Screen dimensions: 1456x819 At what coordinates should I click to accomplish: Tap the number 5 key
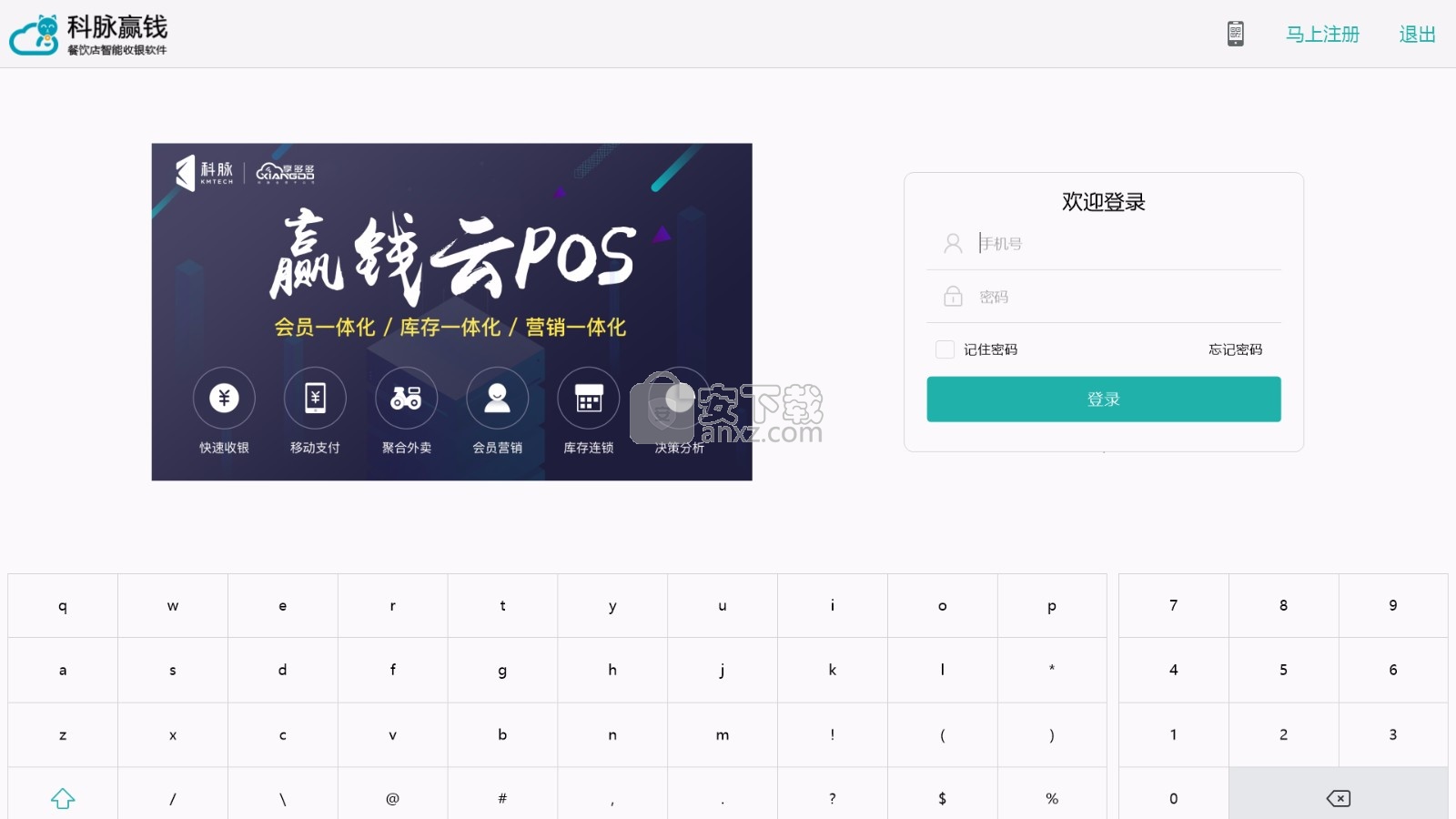(1284, 670)
